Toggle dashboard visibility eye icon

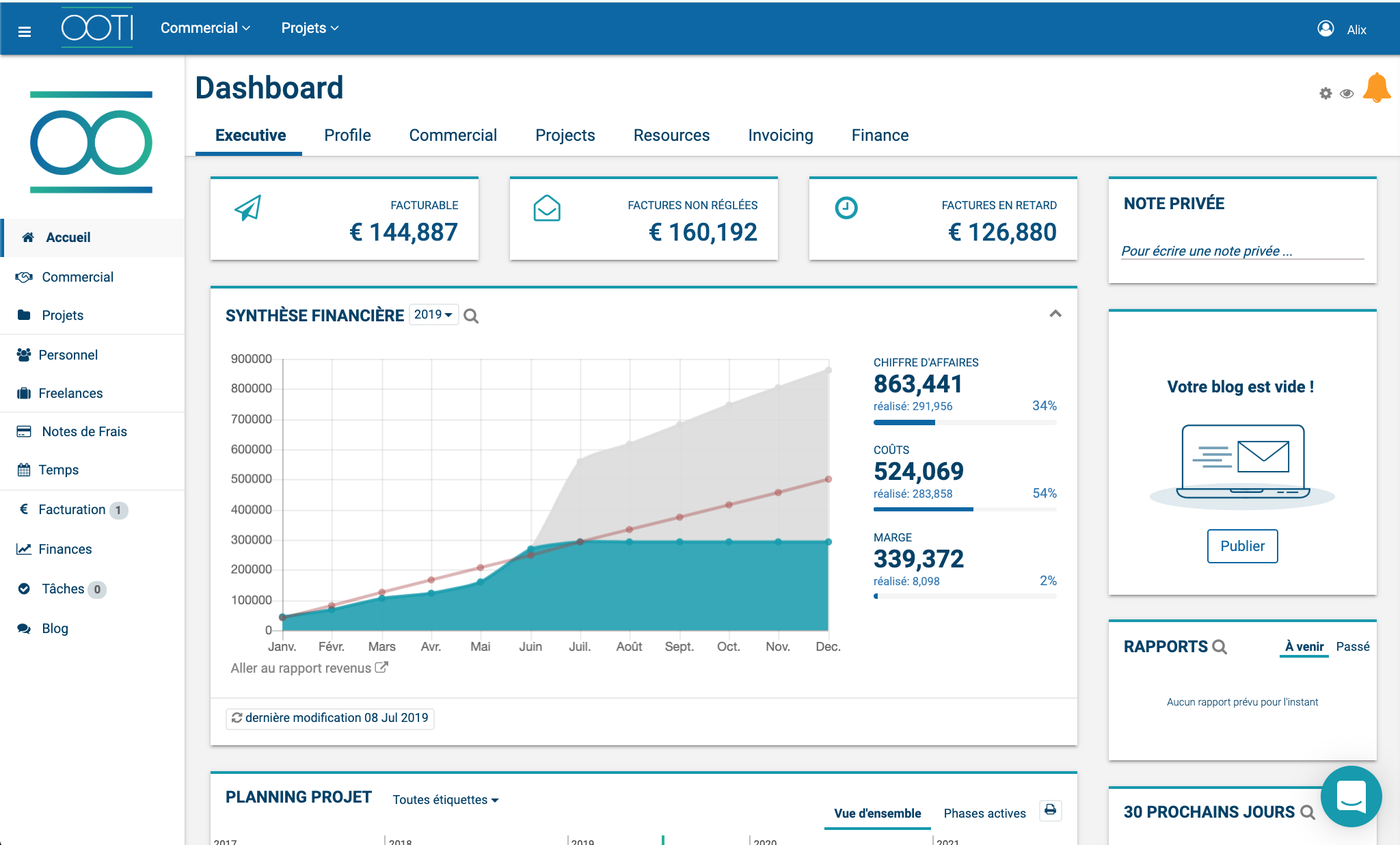pos(1347,94)
